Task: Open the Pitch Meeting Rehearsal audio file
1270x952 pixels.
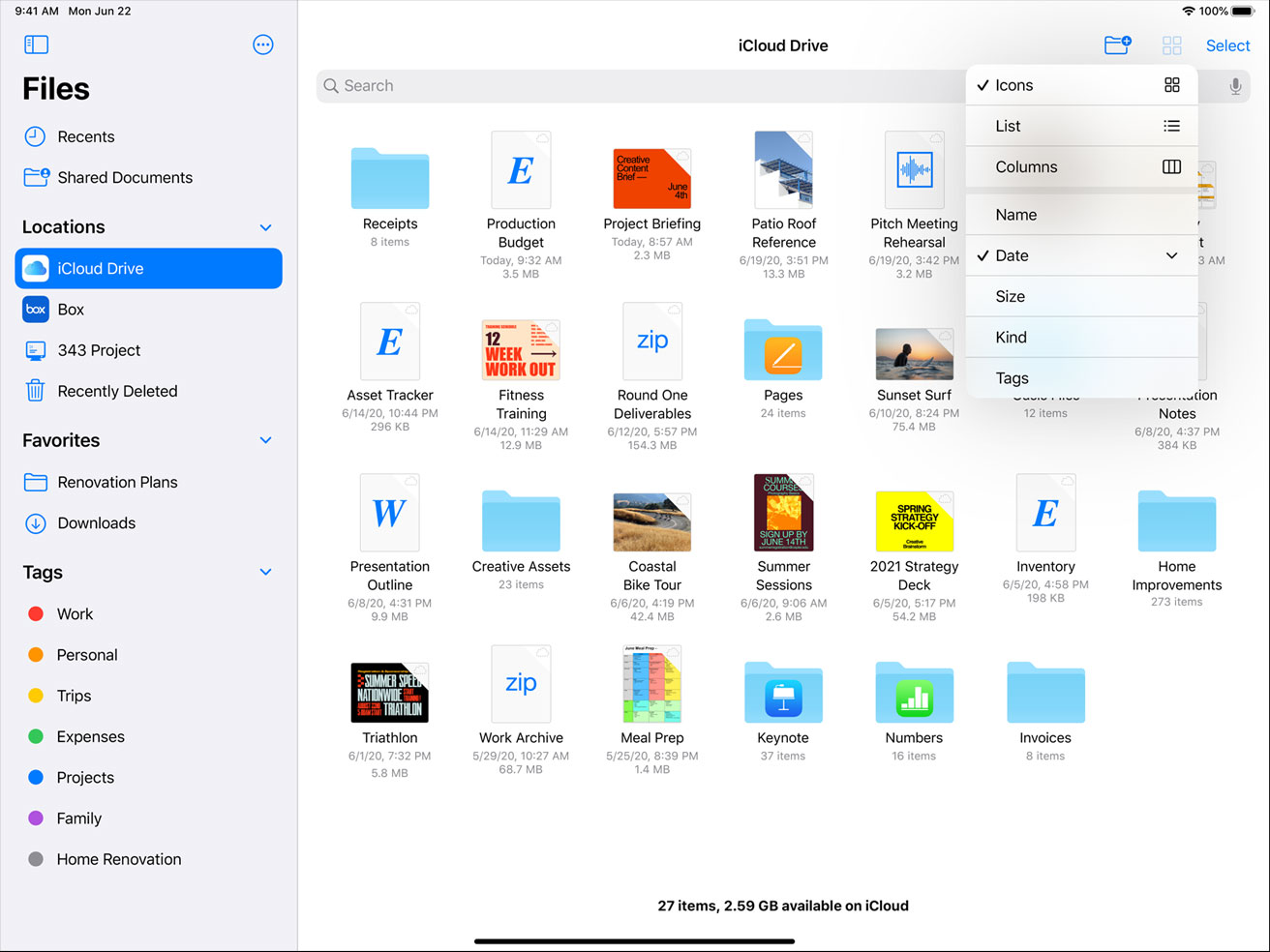Action: point(915,170)
